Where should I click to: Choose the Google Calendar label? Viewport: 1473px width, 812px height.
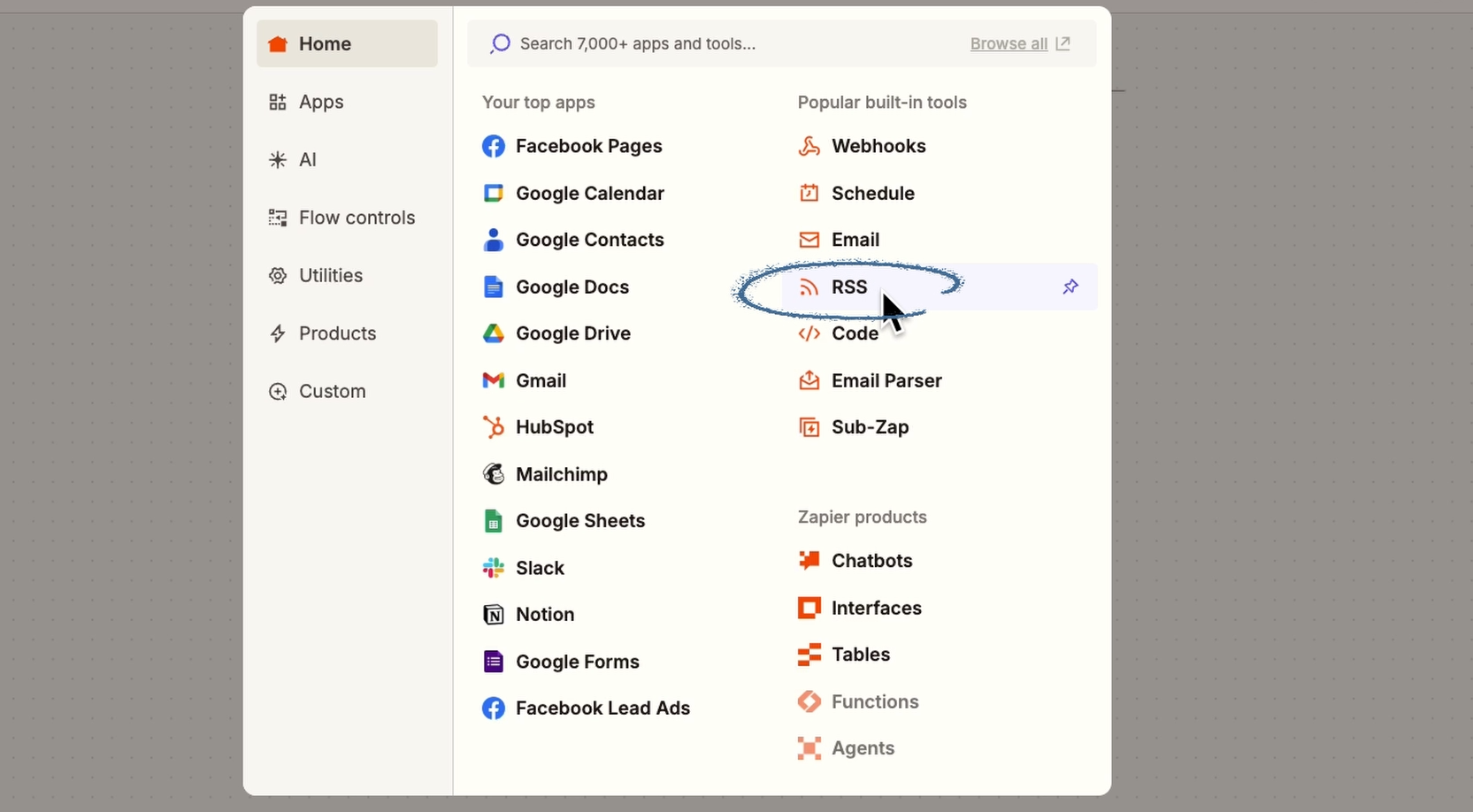click(x=590, y=193)
